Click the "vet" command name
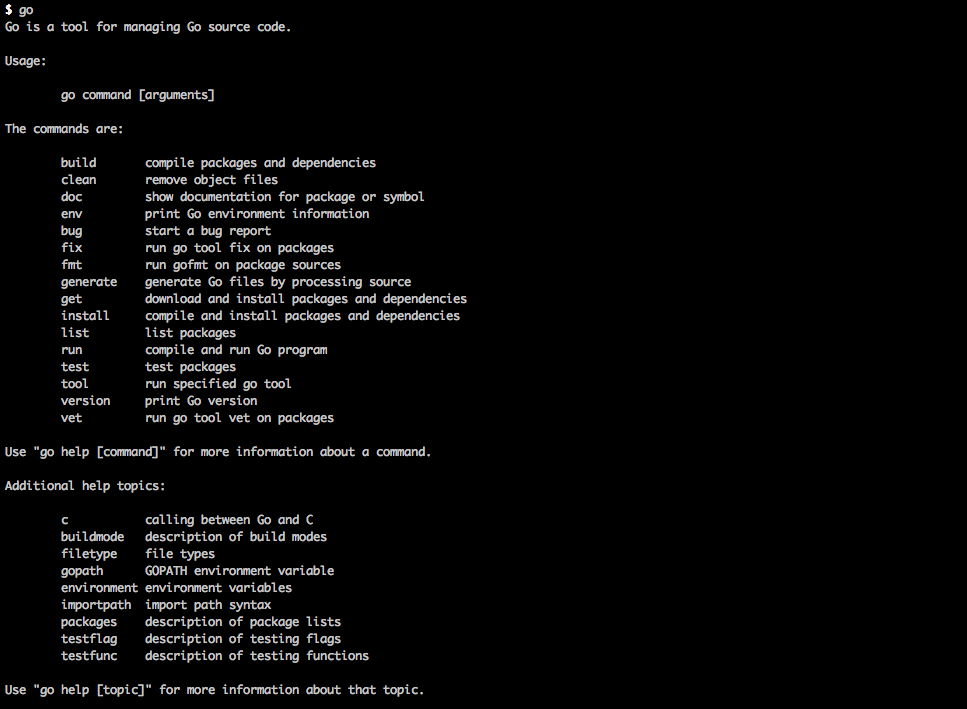 click(71, 418)
